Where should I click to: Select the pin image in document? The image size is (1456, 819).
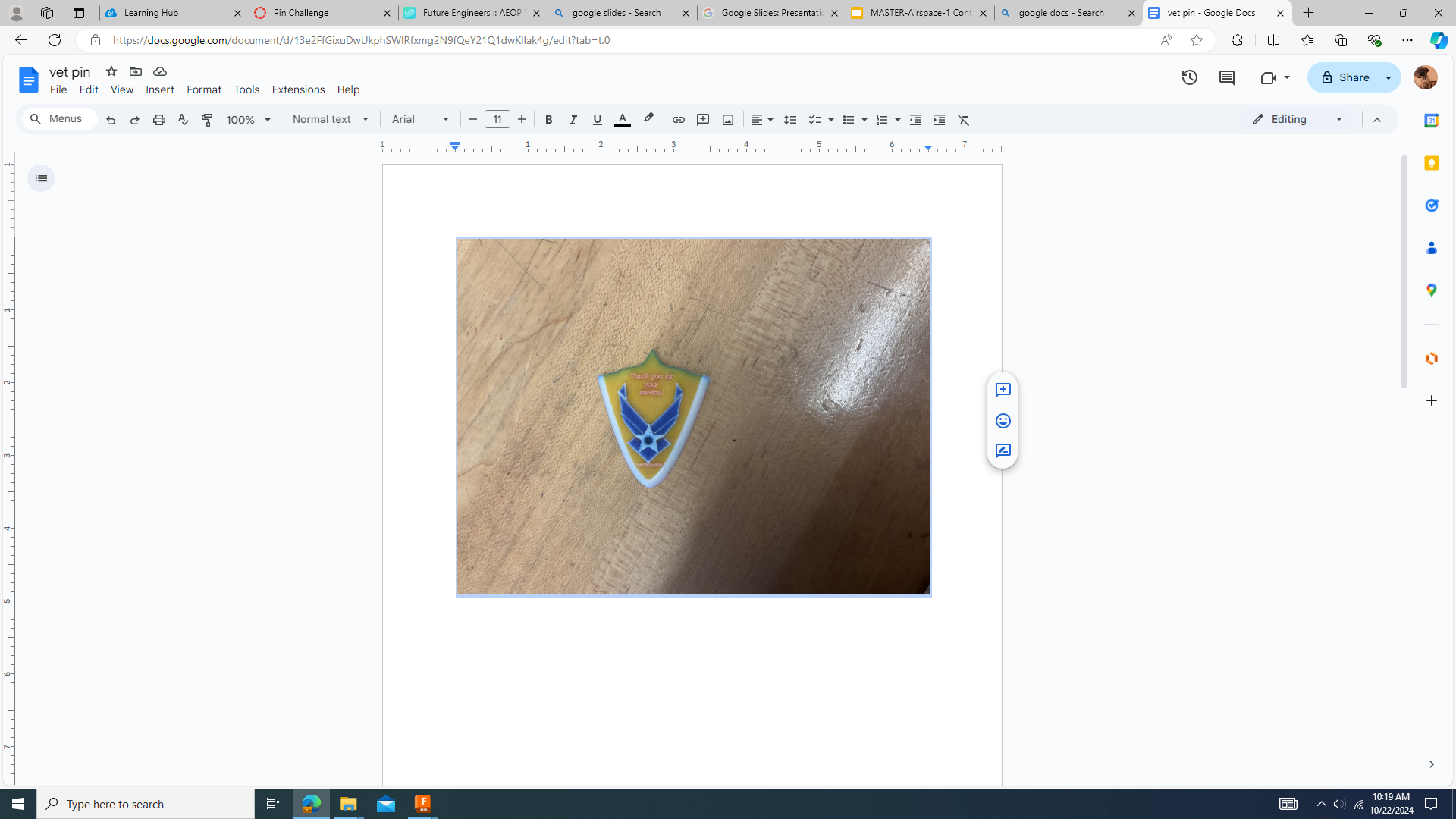693,417
